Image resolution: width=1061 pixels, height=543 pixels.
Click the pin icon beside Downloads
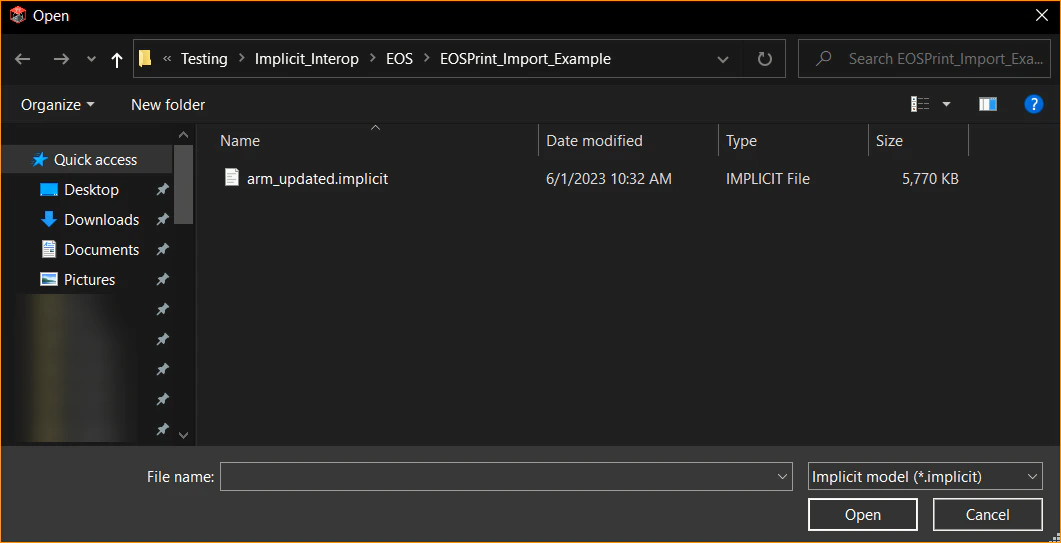pos(162,220)
